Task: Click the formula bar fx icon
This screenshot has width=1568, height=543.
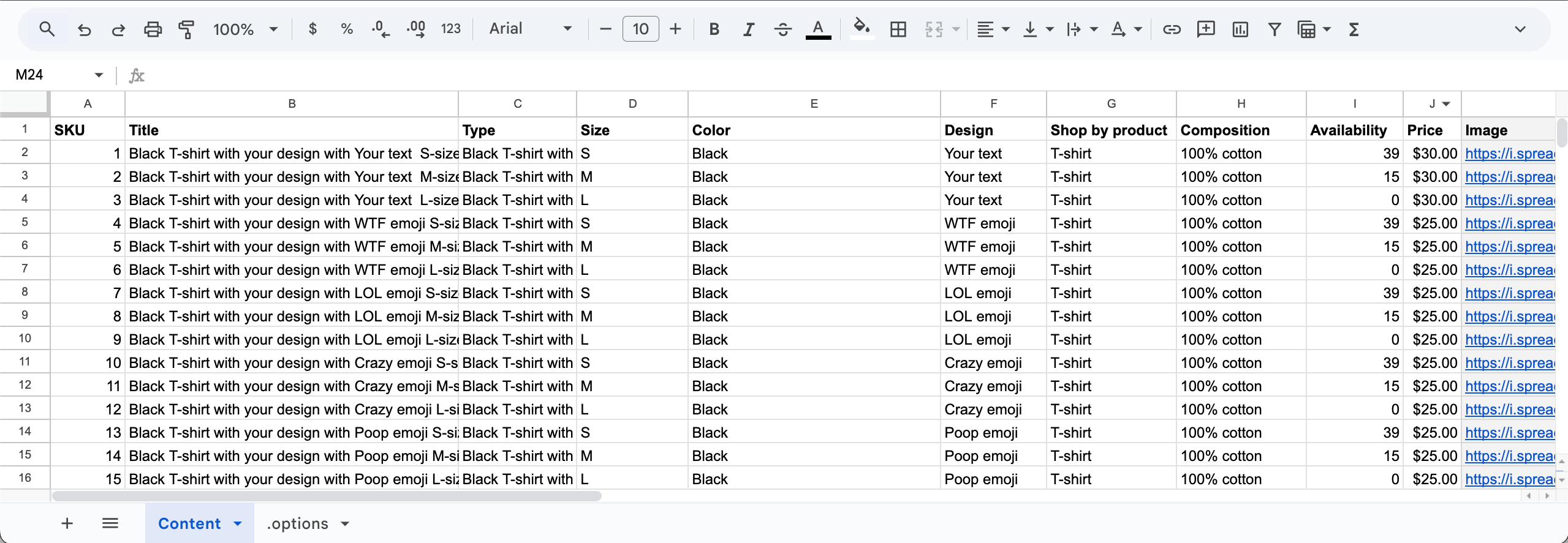Action: click(x=137, y=75)
